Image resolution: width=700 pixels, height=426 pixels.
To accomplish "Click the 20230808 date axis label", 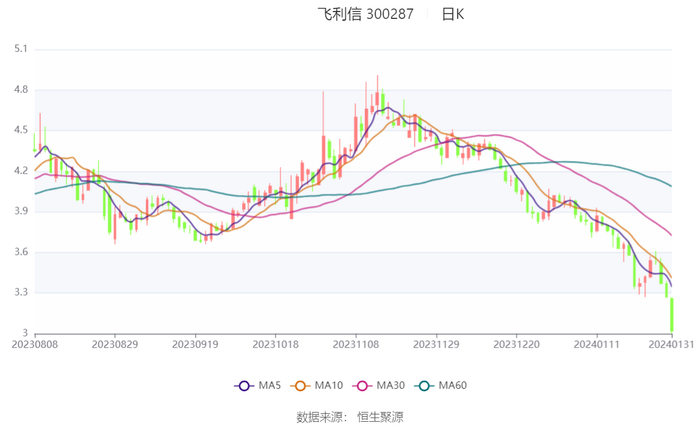I will coord(35,344).
